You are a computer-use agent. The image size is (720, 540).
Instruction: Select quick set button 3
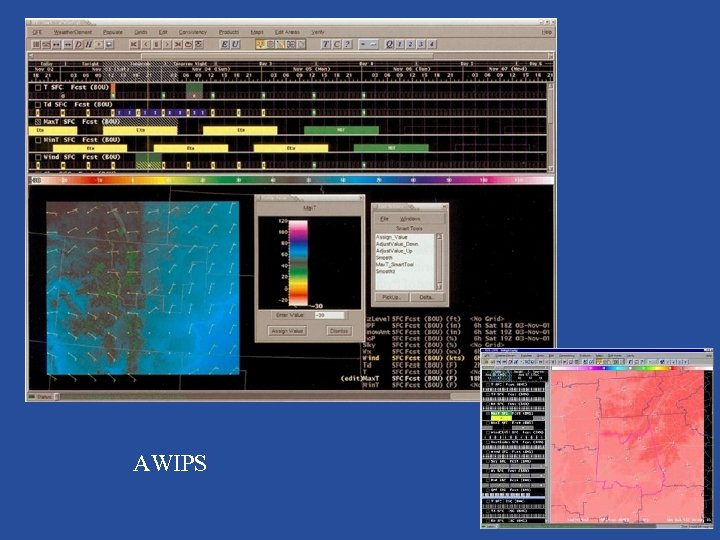pos(421,45)
